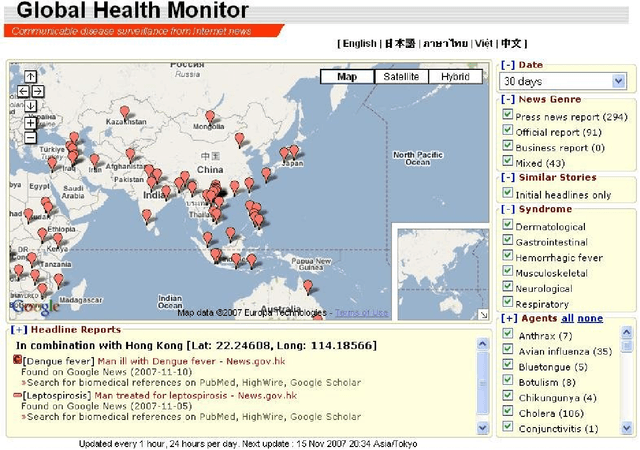Select Thai language ภาษาไทย
The width and height of the screenshot is (640, 450).
[445, 43]
